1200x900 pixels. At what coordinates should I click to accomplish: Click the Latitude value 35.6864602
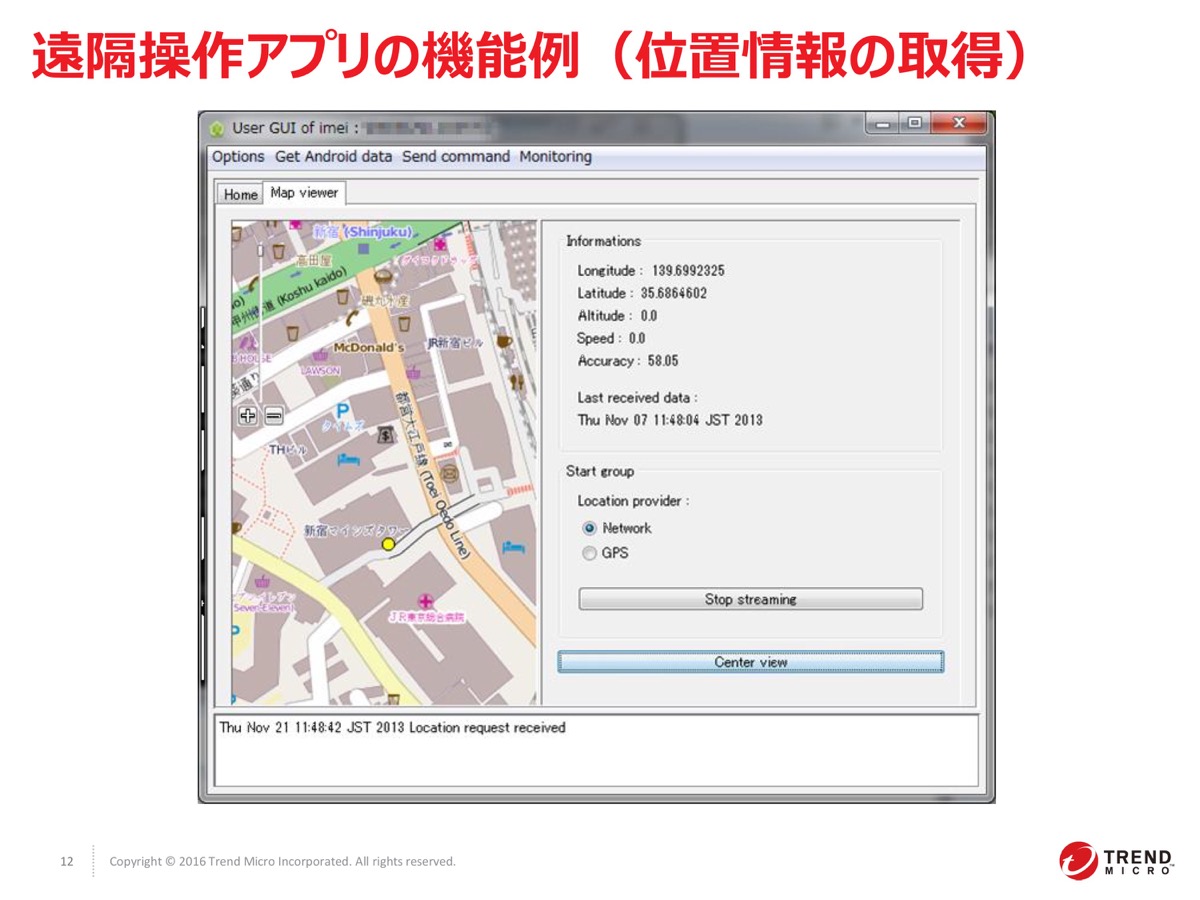[x=674, y=293]
